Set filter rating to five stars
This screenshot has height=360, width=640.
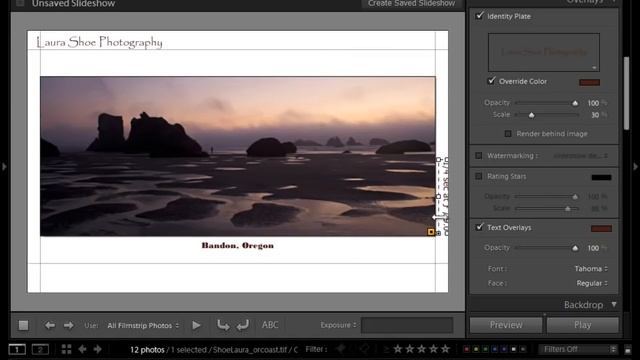445,349
